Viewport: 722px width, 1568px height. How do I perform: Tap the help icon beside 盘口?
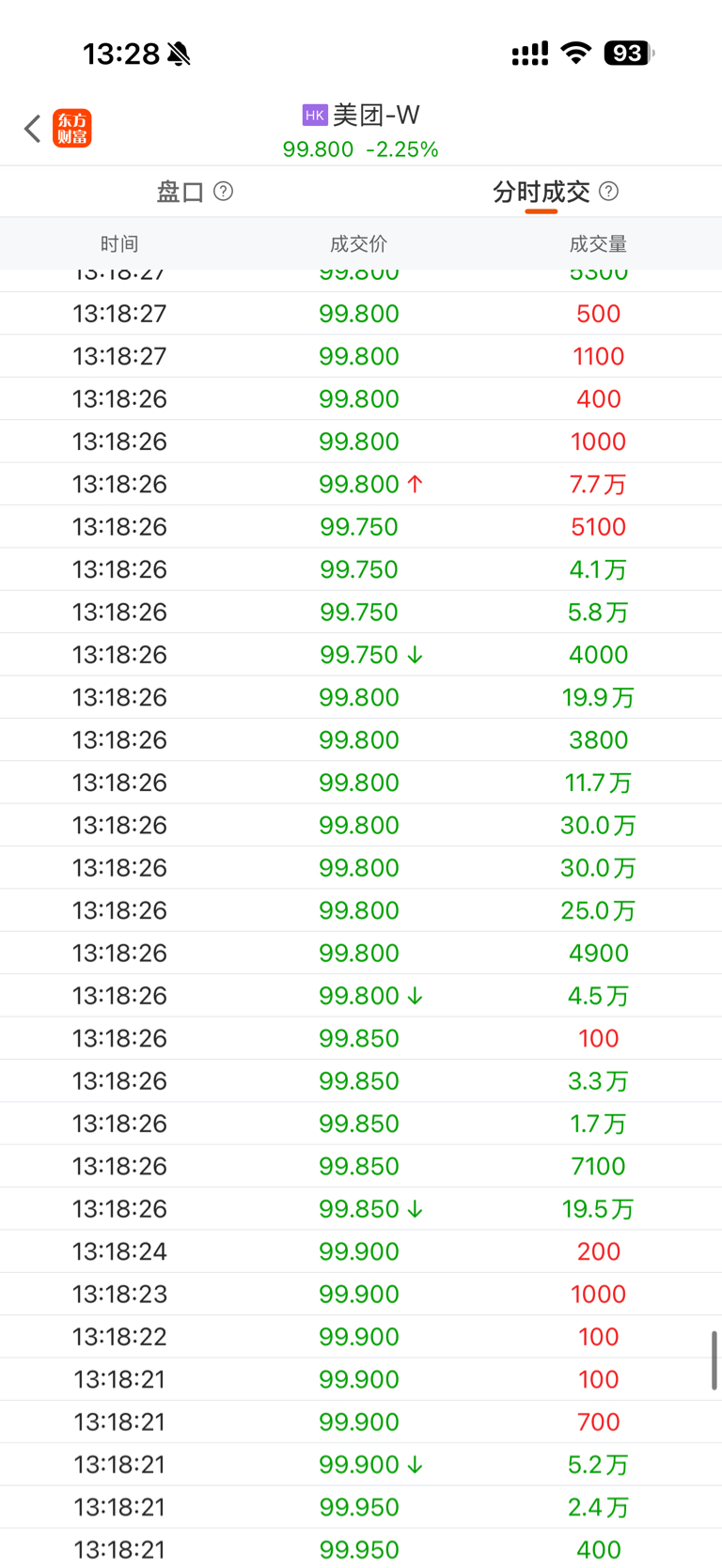(223, 192)
